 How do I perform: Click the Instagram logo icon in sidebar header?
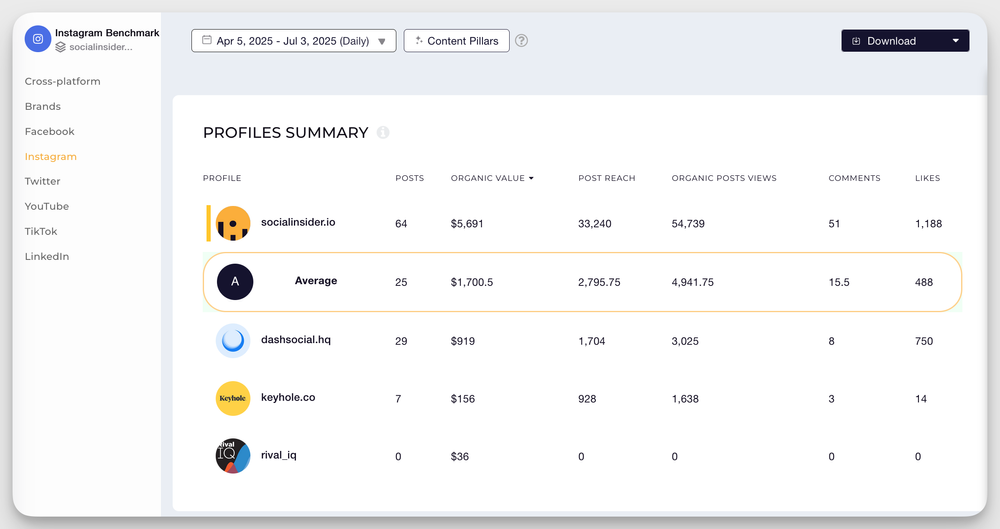[38, 39]
